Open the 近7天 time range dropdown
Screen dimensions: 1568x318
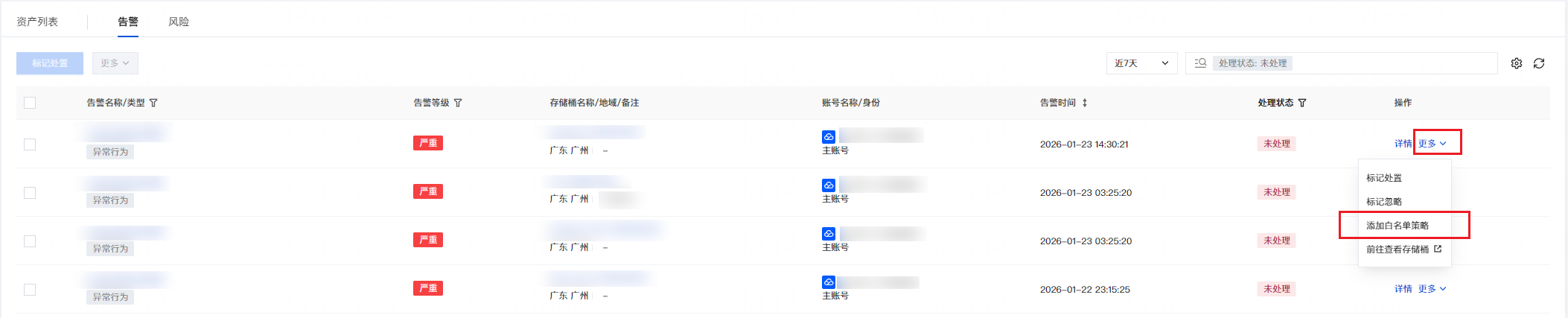1141,63
